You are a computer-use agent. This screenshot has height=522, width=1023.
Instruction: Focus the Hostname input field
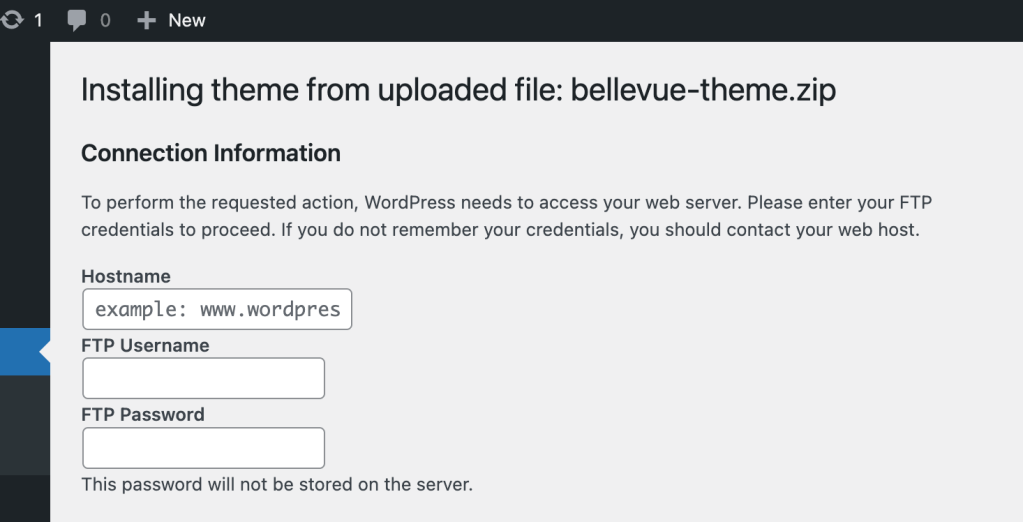[x=217, y=309]
